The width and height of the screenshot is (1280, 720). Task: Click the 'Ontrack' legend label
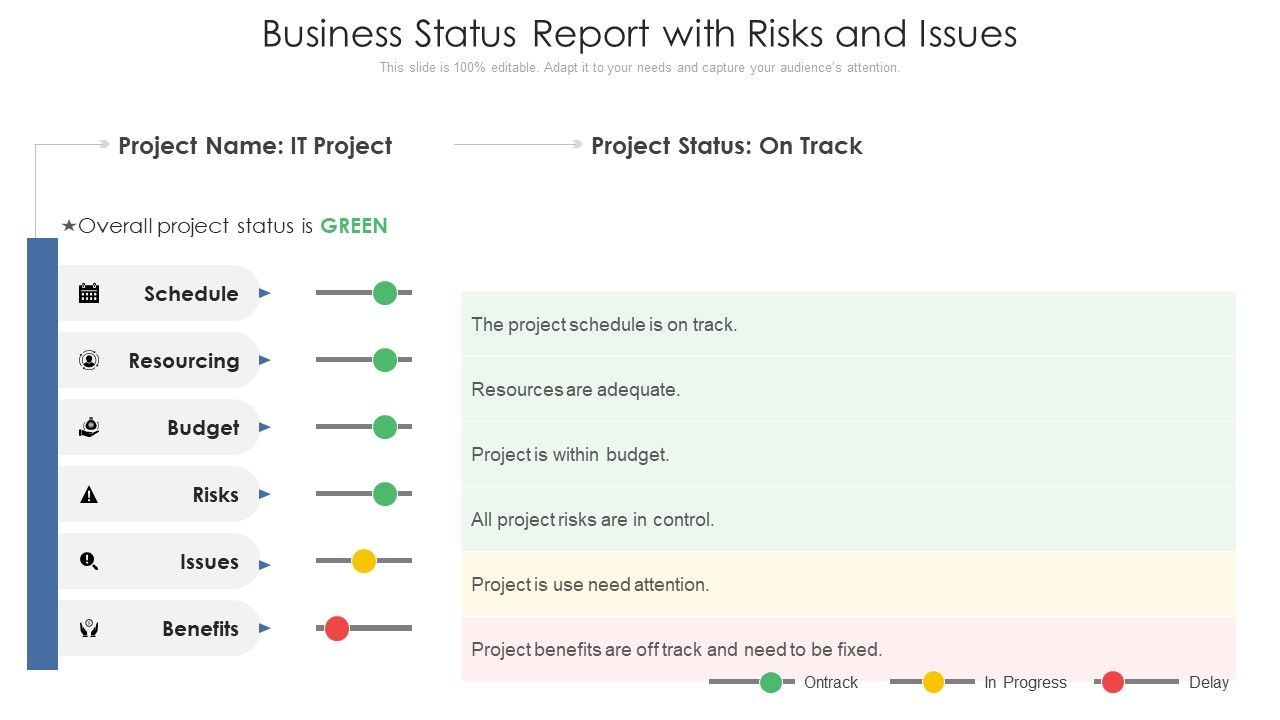(x=831, y=682)
